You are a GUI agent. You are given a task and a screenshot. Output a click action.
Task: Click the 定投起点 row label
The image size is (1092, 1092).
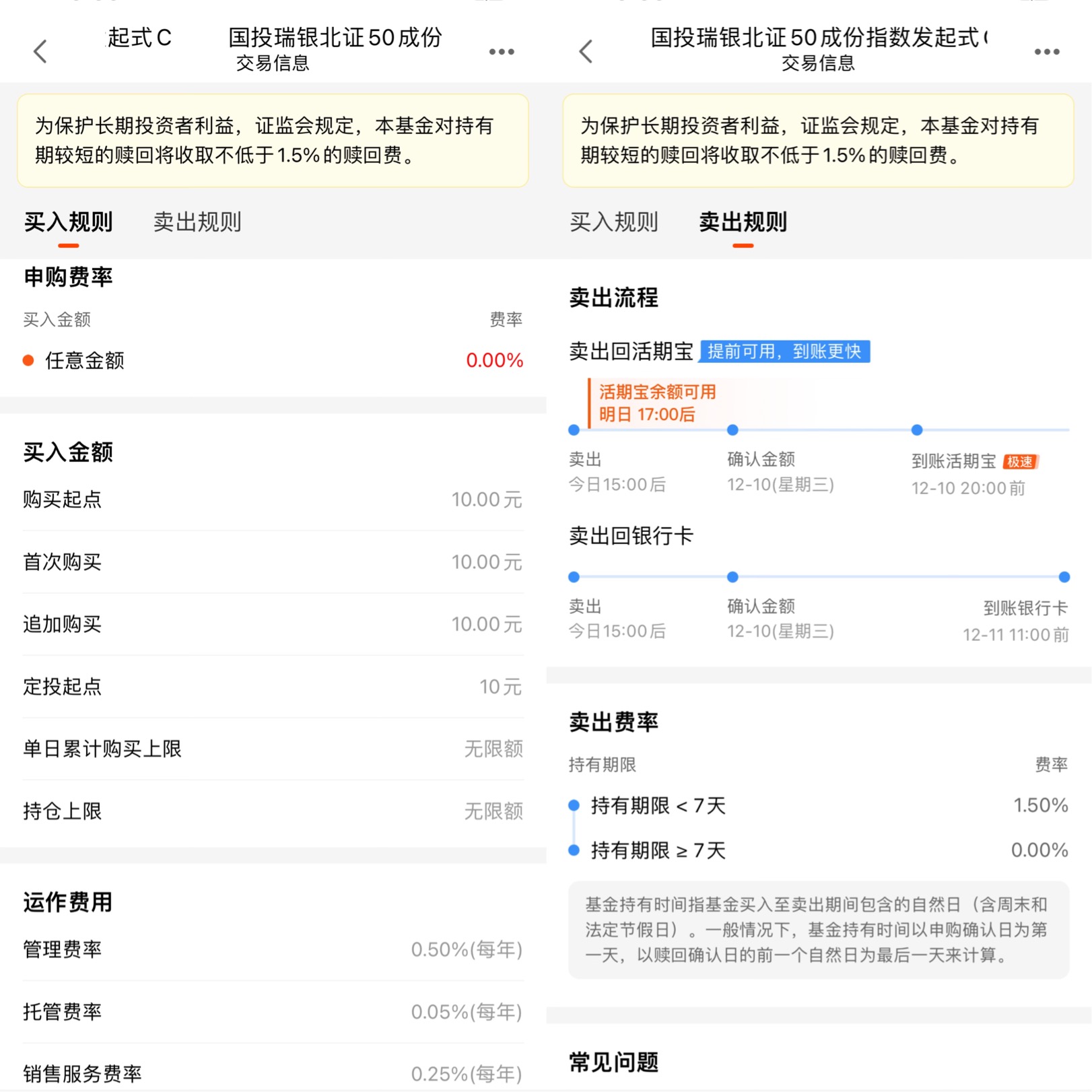(62, 687)
